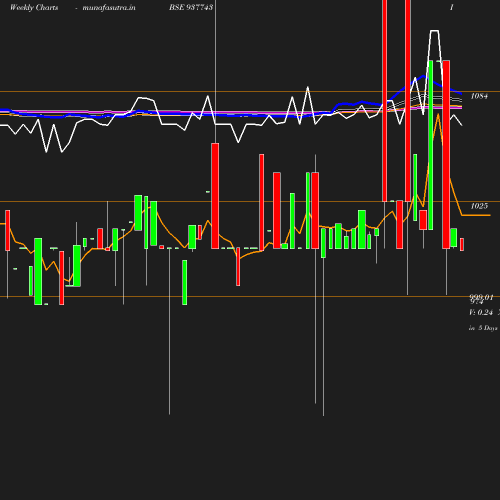Click the "V: 0.24" volume value

click(x=481, y=312)
